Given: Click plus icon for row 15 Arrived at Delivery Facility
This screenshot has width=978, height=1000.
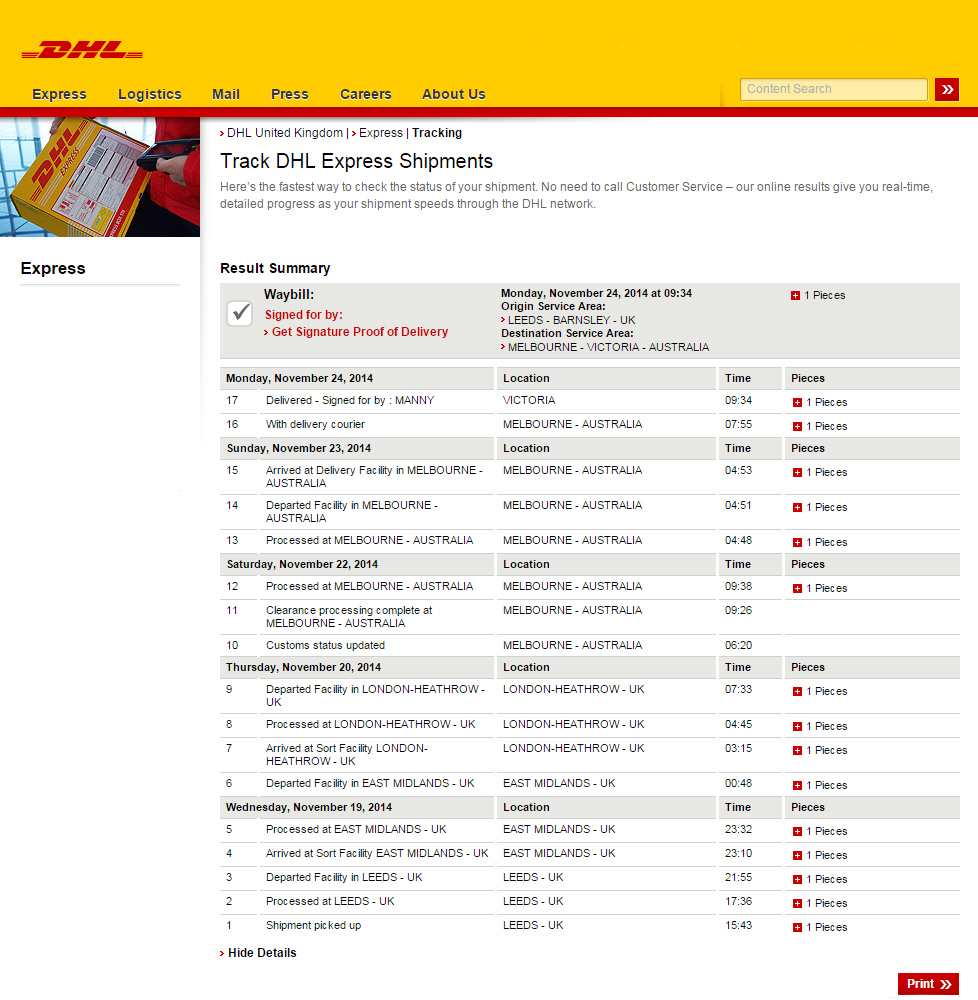Looking at the screenshot, I should 797,473.
